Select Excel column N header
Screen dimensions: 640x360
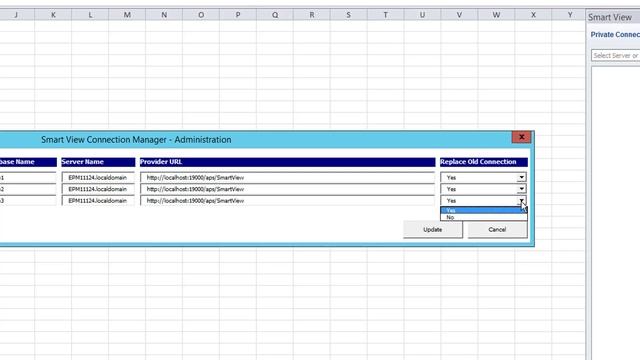(164, 15)
